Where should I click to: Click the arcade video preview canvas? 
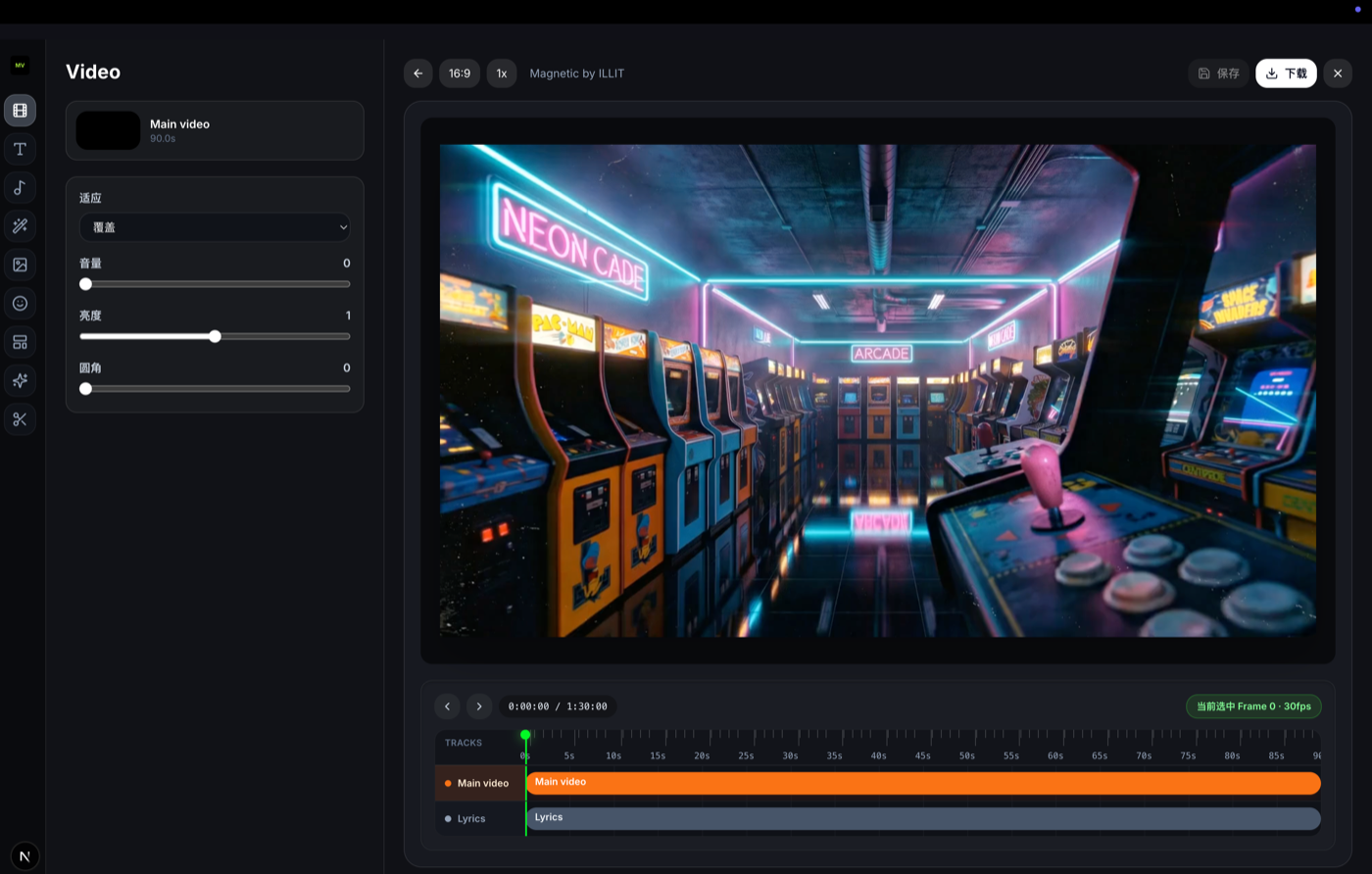(878, 391)
